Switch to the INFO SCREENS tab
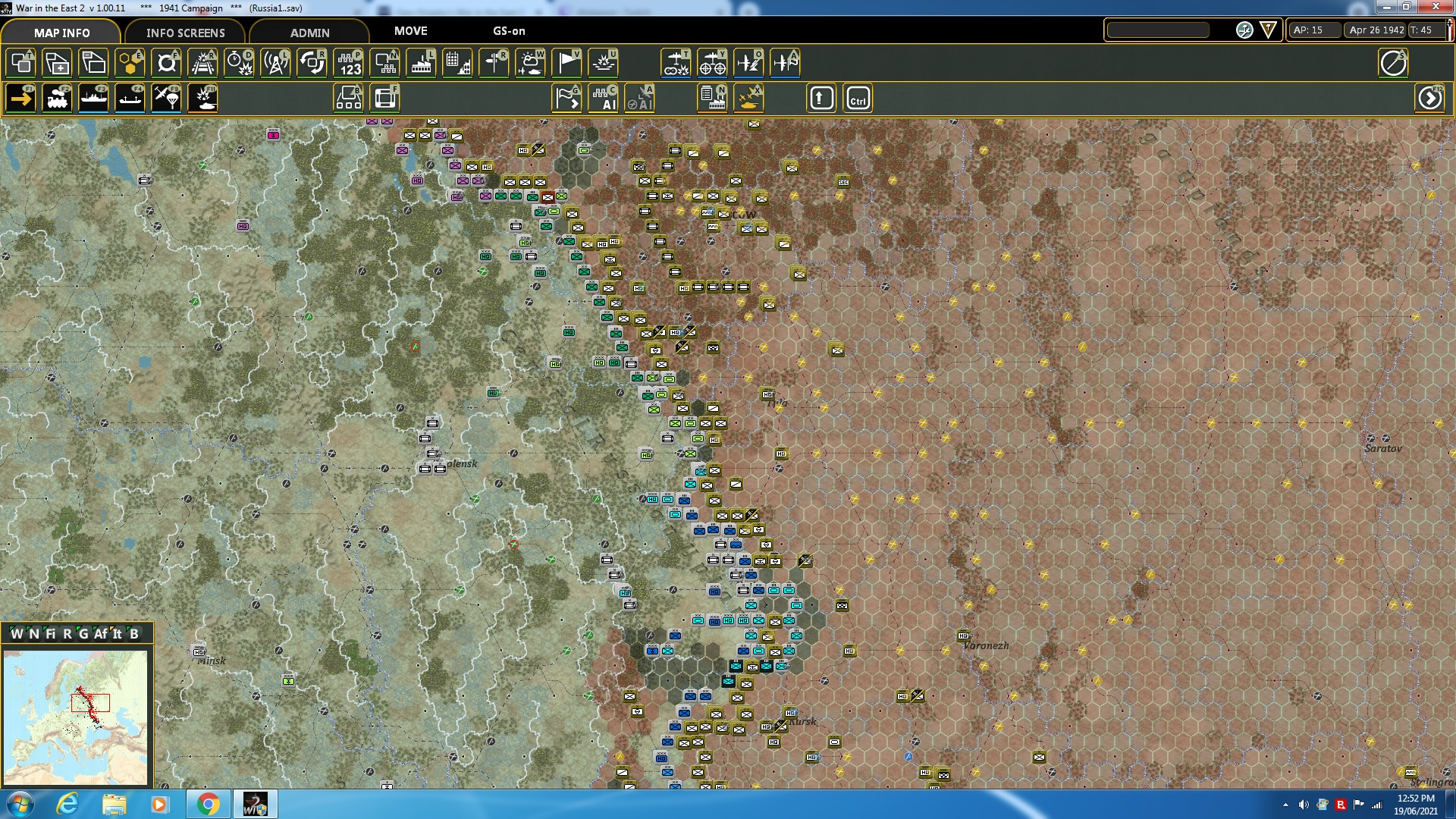The width and height of the screenshot is (1456, 819). click(185, 33)
